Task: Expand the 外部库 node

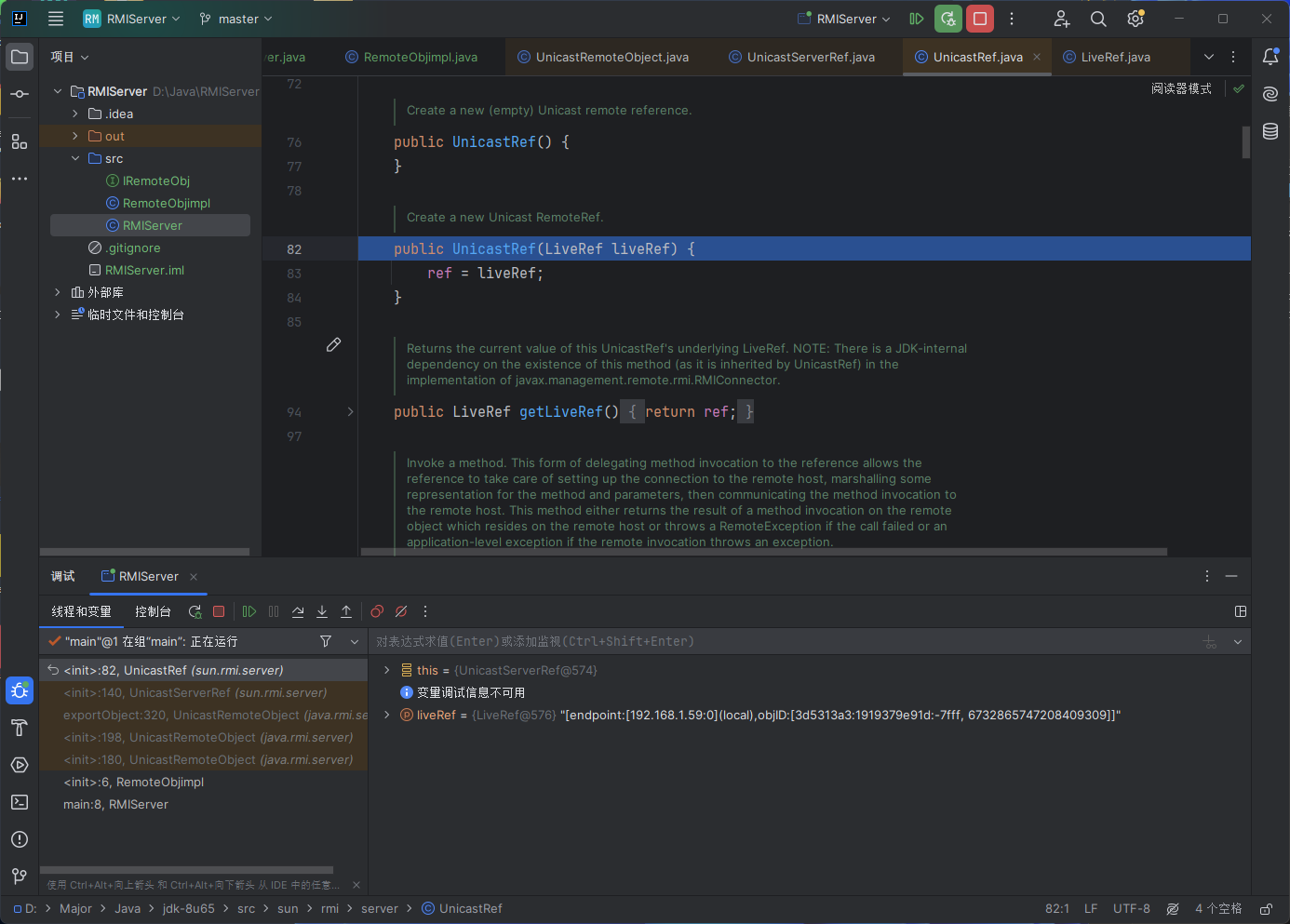Action: coord(58,292)
